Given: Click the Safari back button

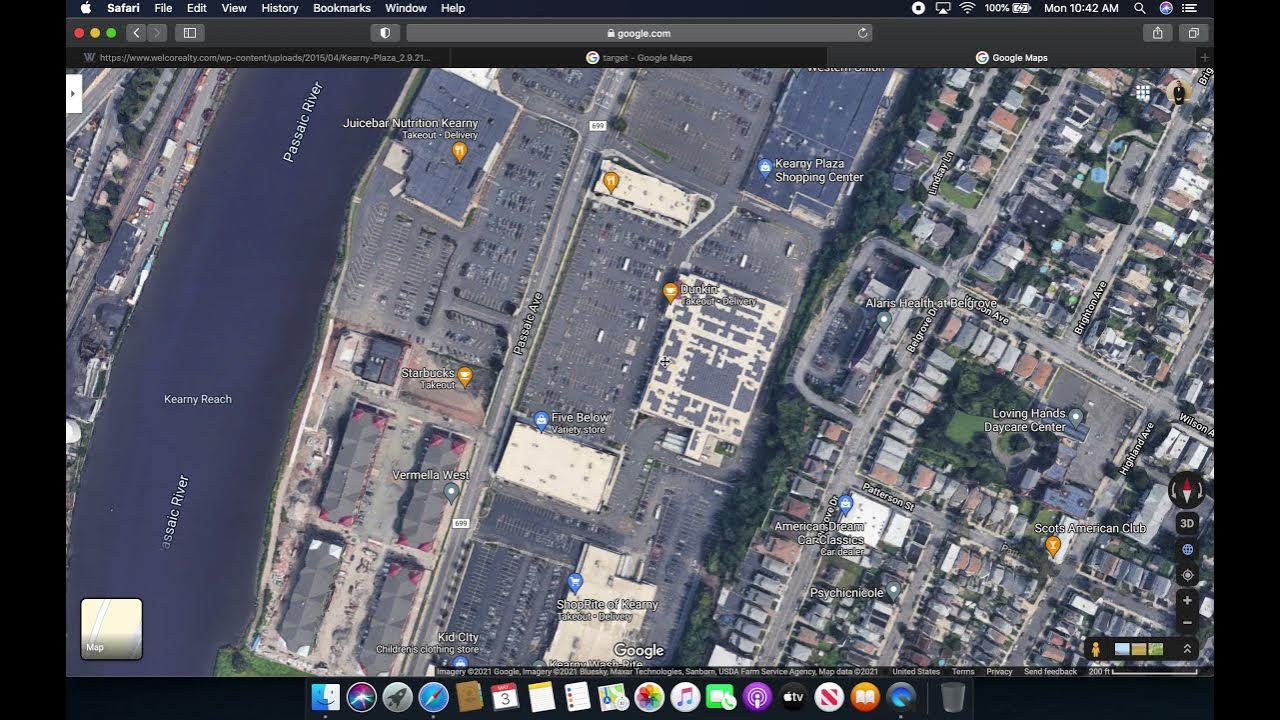Looking at the screenshot, I should pos(136,33).
